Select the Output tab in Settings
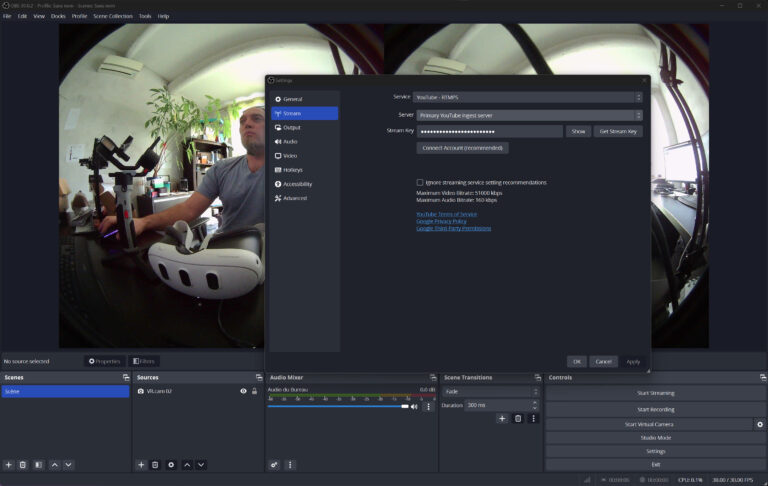768x486 pixels. tap(292, 127)
